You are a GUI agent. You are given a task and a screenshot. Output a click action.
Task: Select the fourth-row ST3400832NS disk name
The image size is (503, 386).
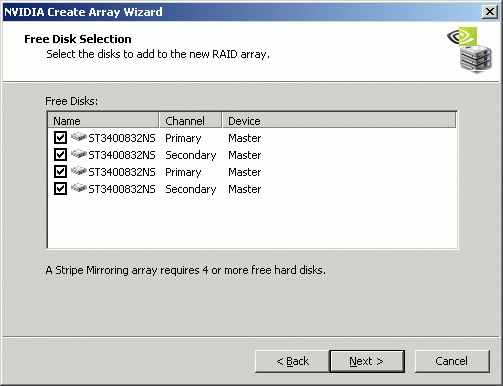point(122,189)
